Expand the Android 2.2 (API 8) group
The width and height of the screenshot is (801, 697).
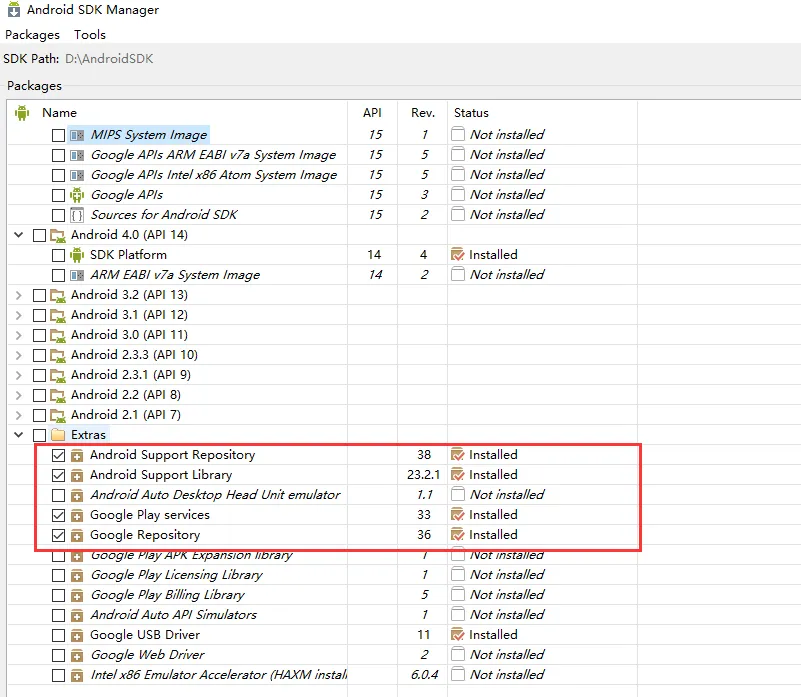tap(19, 395)
